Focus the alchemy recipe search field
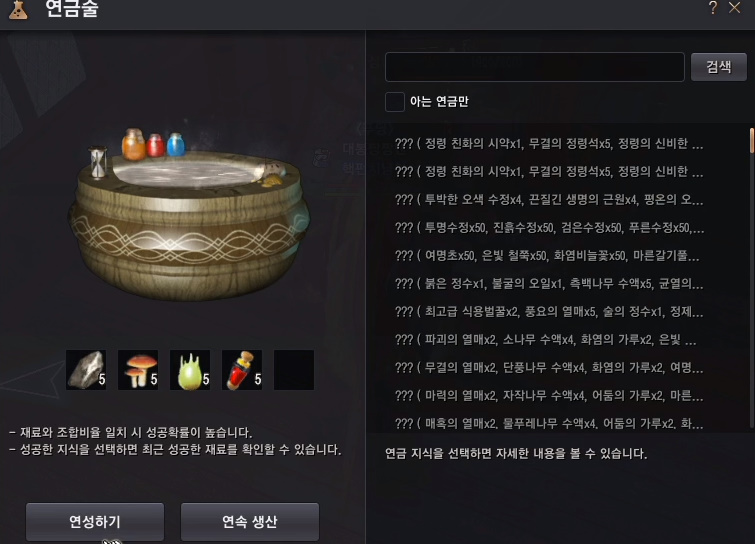This screenshot has height=544, width=755. [534, 67]
